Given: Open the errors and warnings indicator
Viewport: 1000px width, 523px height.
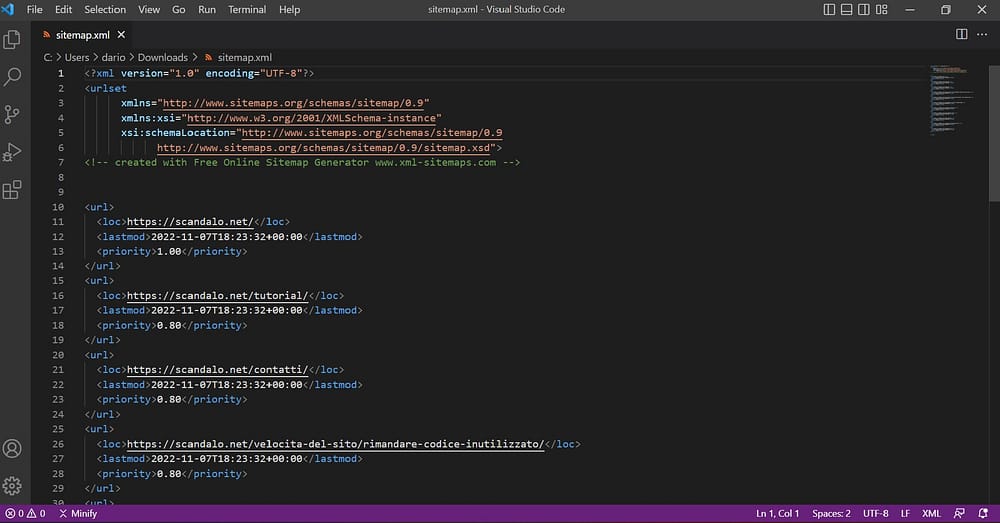Looking at the screenshot, I should tap(26, 513).
